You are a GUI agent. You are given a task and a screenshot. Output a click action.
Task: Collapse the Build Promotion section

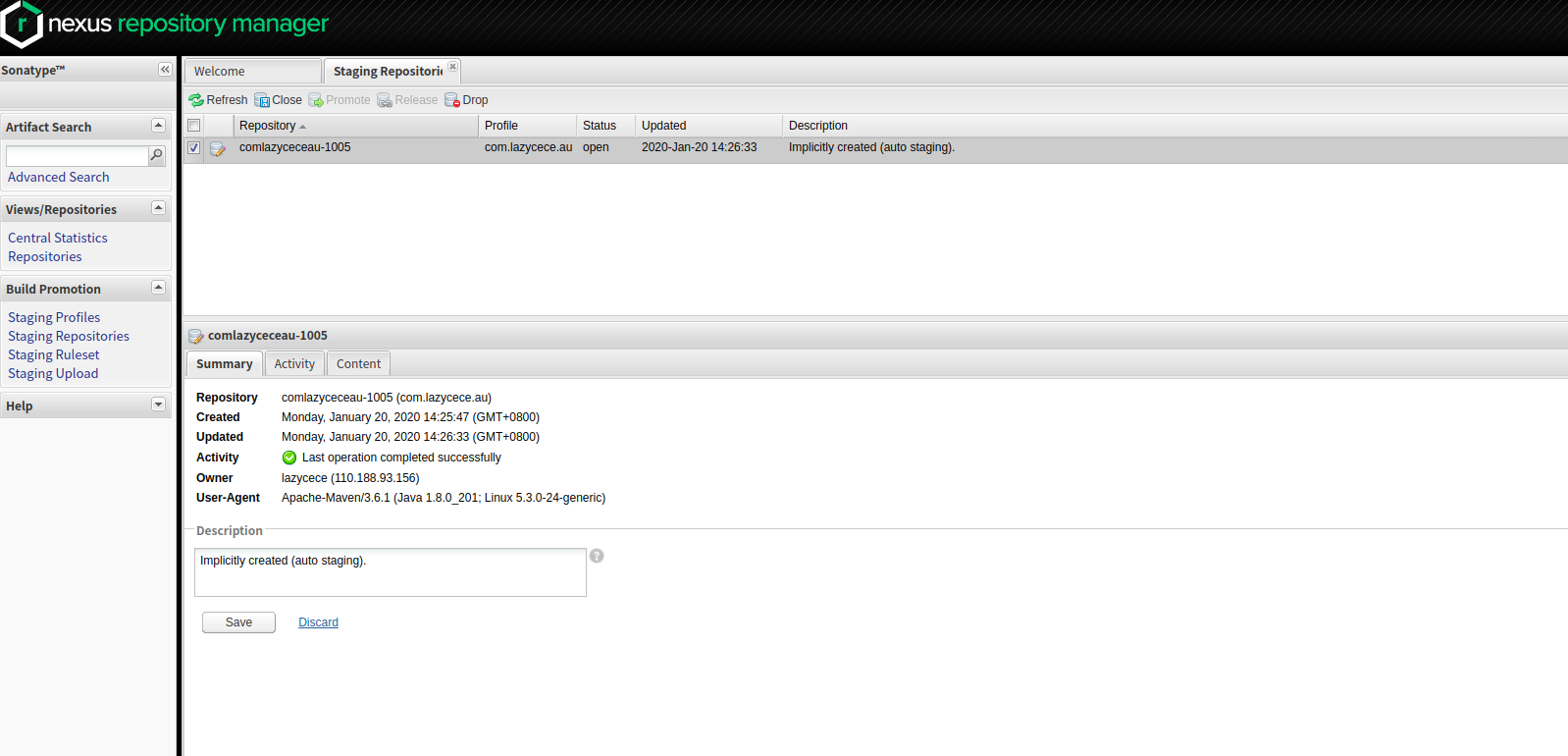158,288
